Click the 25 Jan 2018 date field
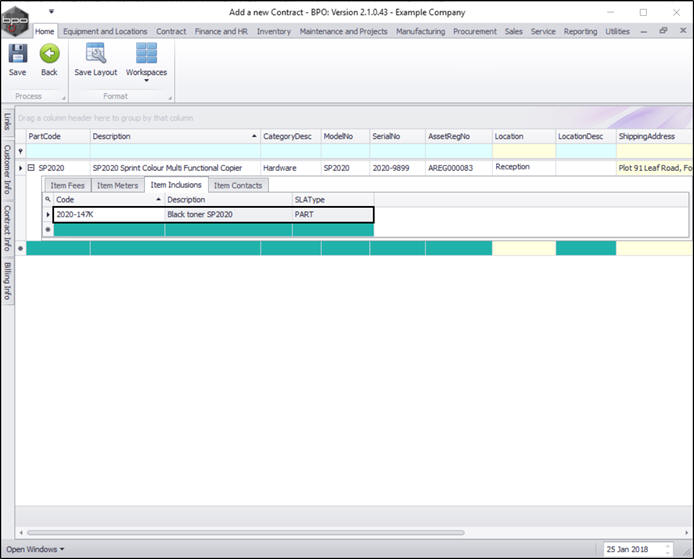The width and height of the screenshot is (694, 559). click(638, 549)
